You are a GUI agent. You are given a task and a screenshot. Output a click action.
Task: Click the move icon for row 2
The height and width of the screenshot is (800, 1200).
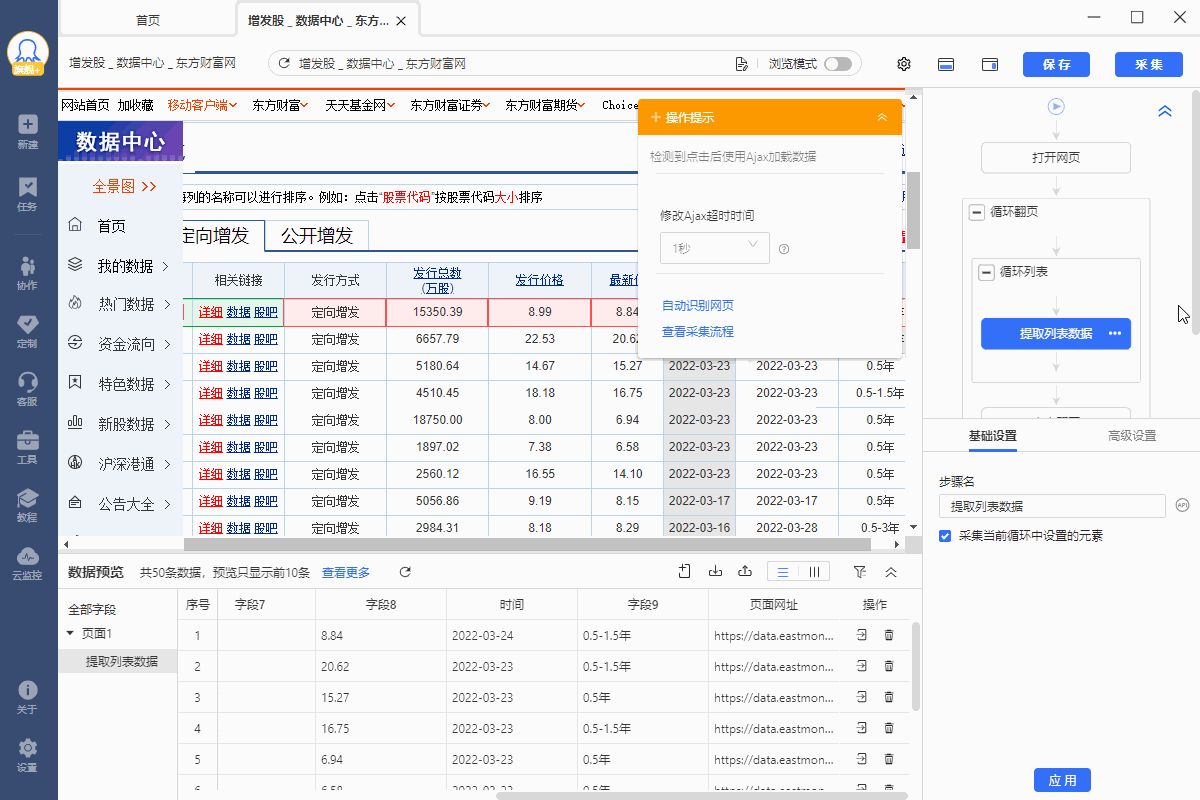[x=861, y=666]
